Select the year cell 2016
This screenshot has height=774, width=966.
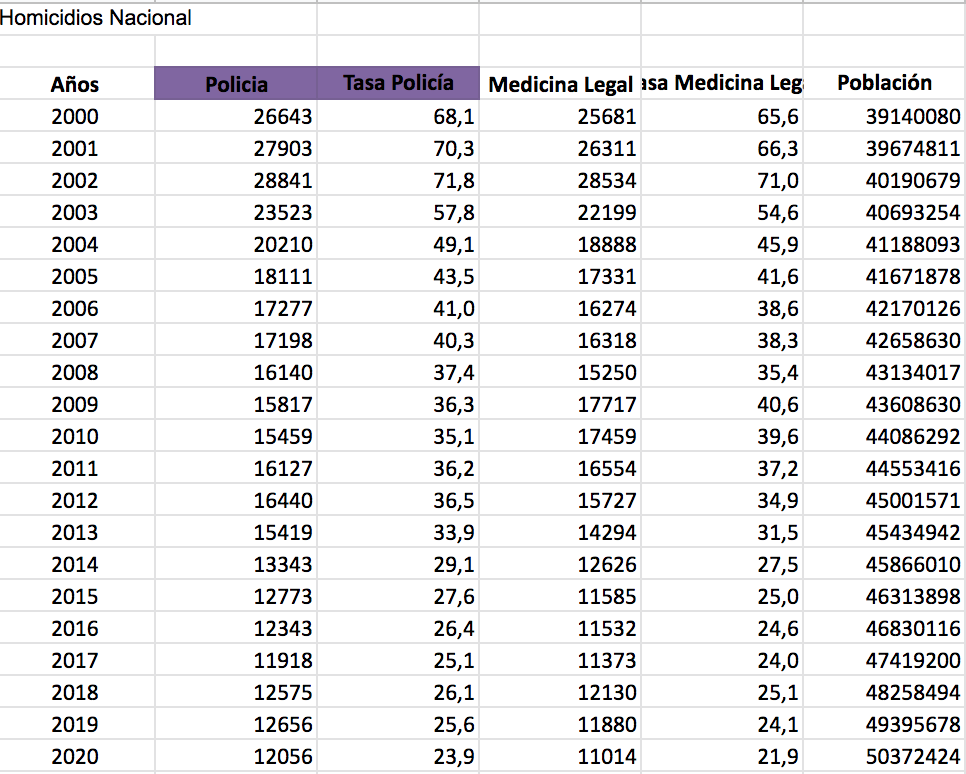click(75, 629)
